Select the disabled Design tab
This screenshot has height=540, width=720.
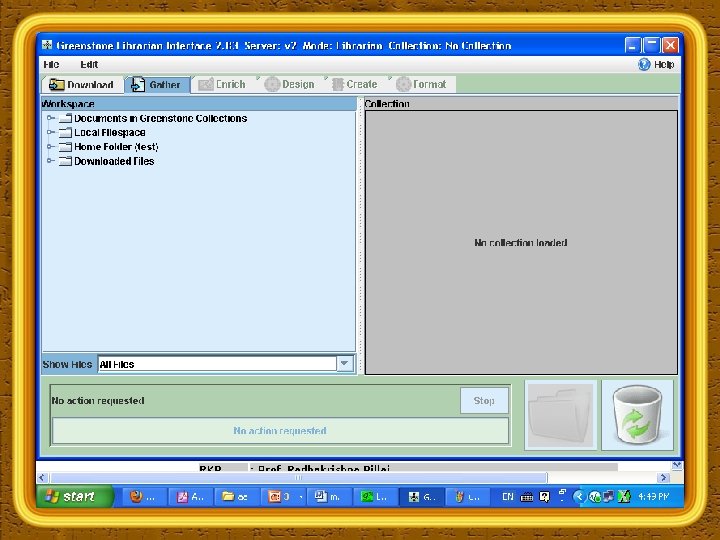click(290, 84)
